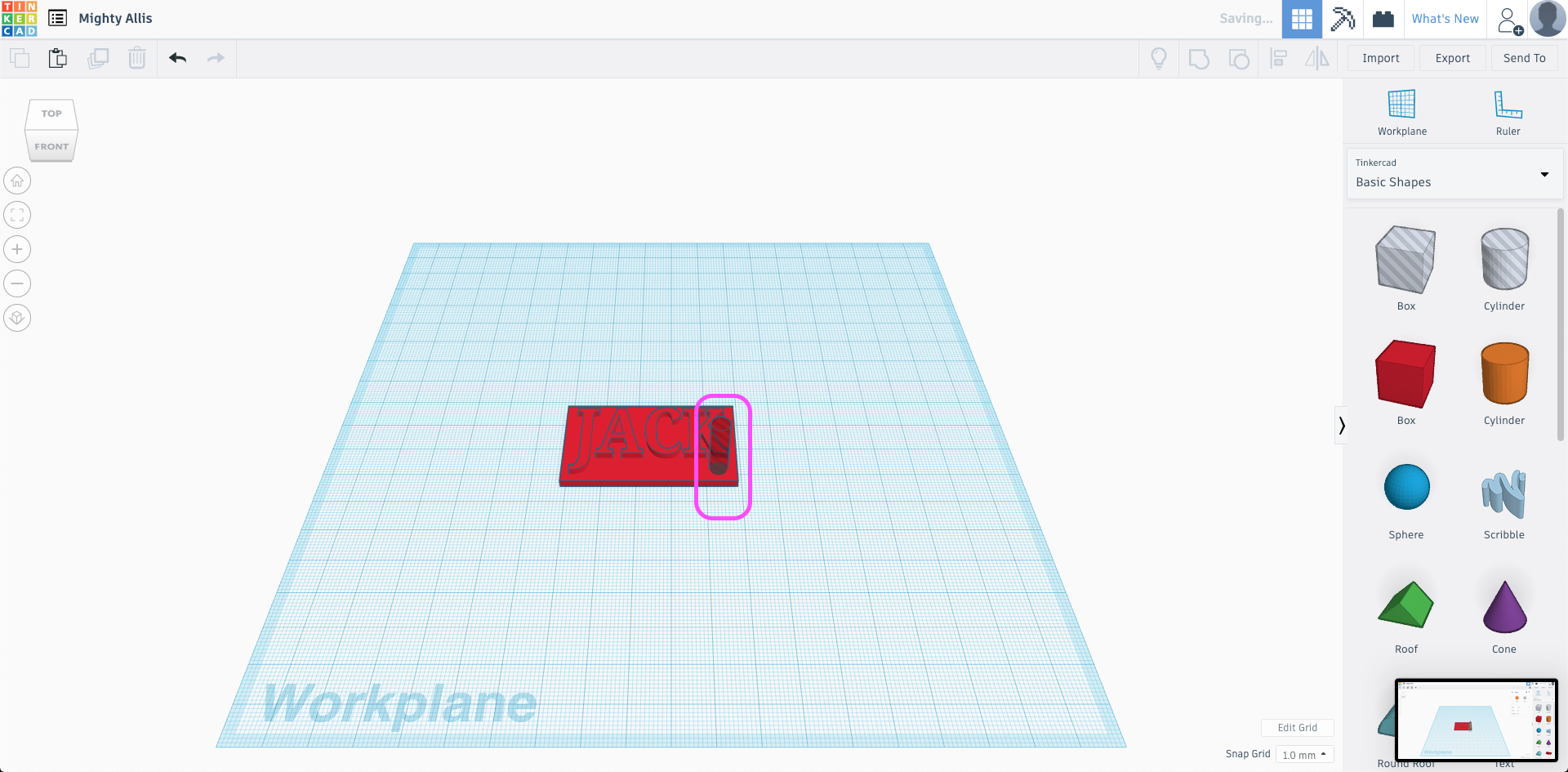Viewport: 1568px width, 772px height.
Task: Switch to Bricks view
Action: point(1383,19)
